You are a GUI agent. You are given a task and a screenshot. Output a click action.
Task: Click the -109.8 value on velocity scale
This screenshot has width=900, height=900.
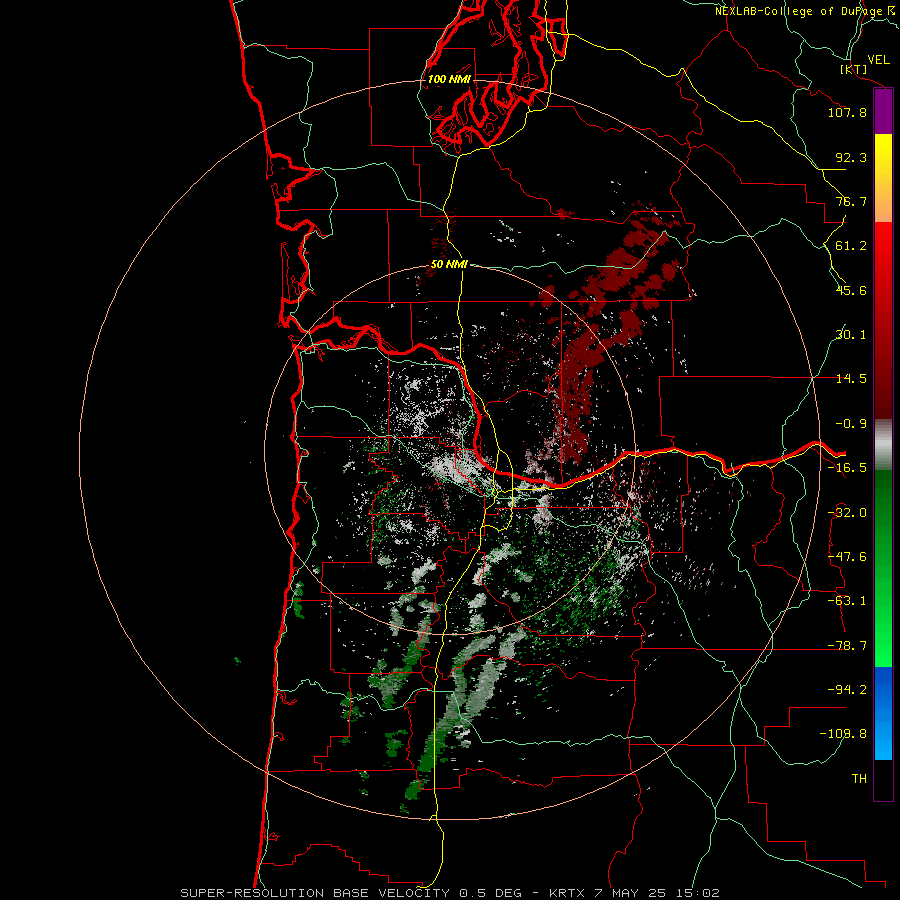(x=843, y=734)
